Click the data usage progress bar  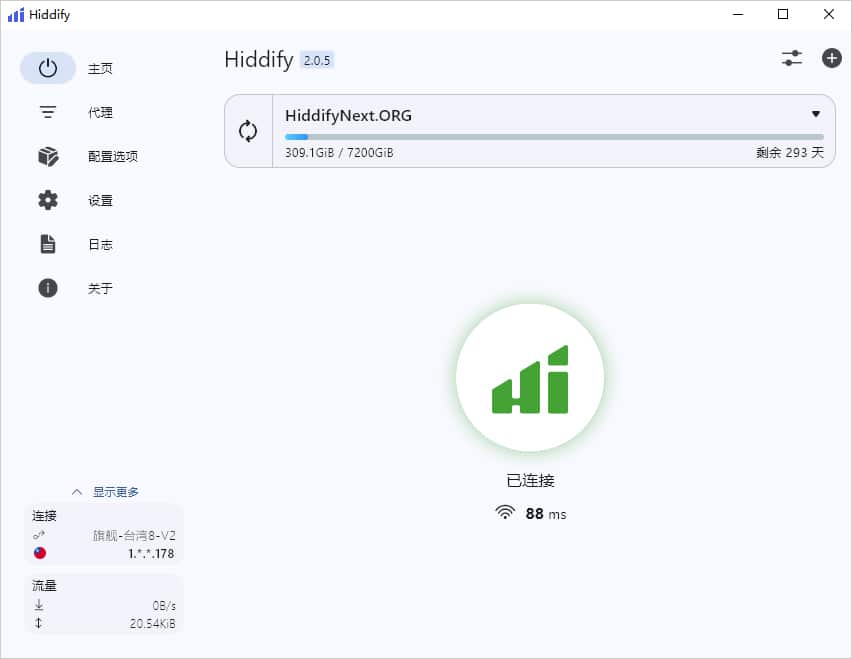coord(554,137)
